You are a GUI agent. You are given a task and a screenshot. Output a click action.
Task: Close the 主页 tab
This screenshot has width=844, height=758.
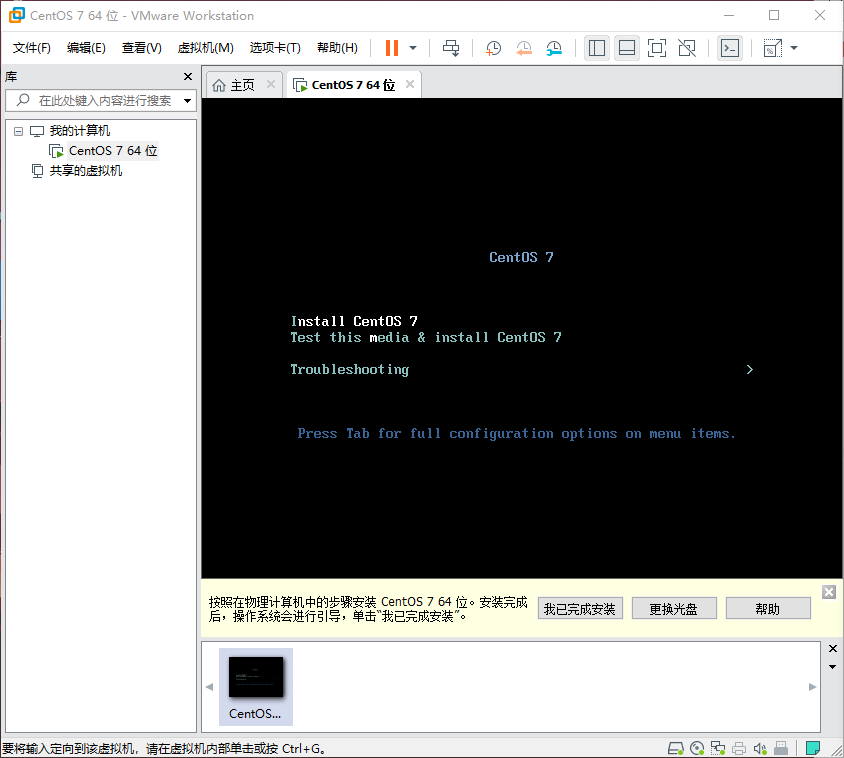click(x=271, y=85)
